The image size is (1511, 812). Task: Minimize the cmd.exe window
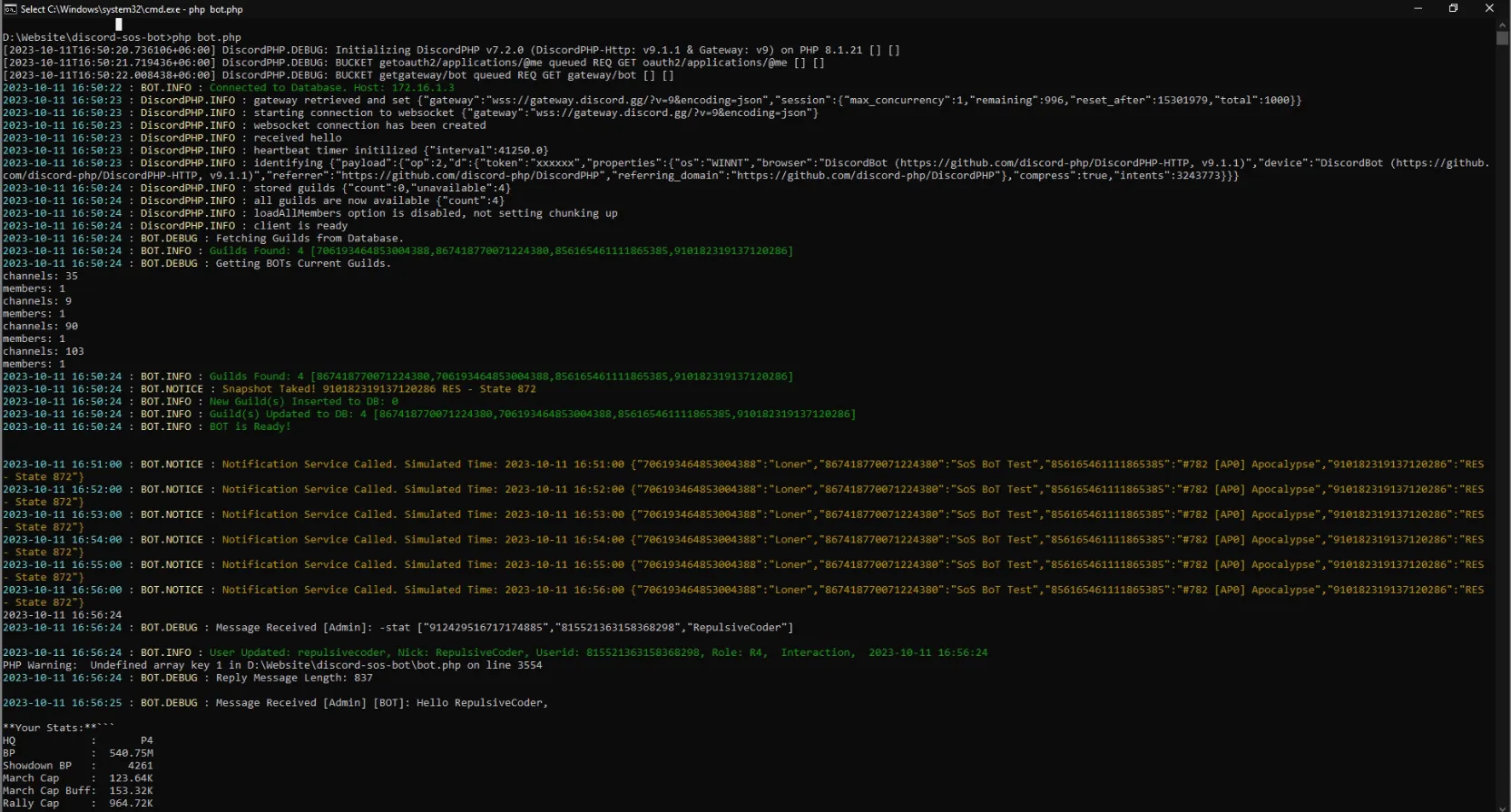(1418, 8)
